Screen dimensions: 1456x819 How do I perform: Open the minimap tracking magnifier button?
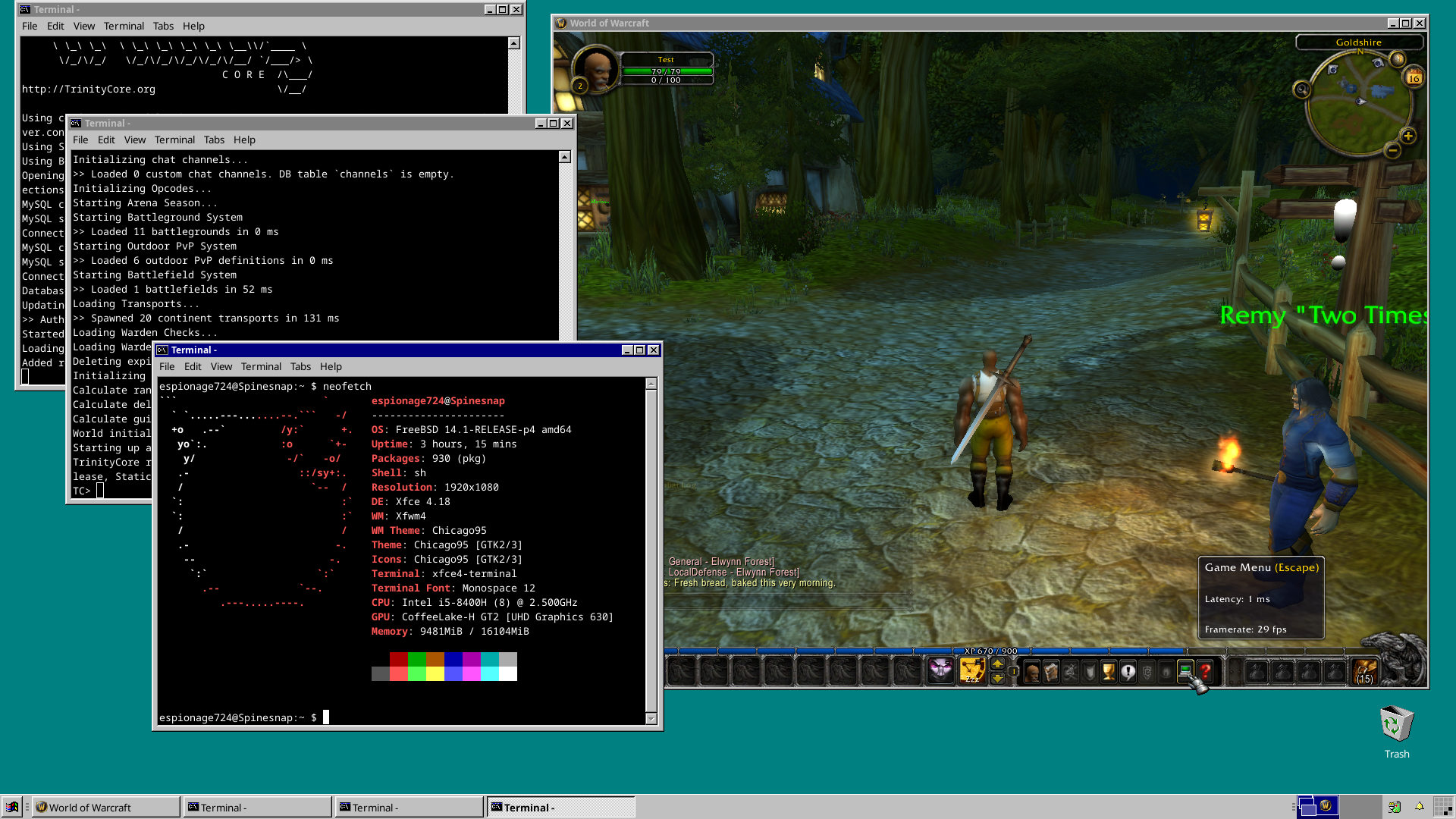tap(1302, 89)
